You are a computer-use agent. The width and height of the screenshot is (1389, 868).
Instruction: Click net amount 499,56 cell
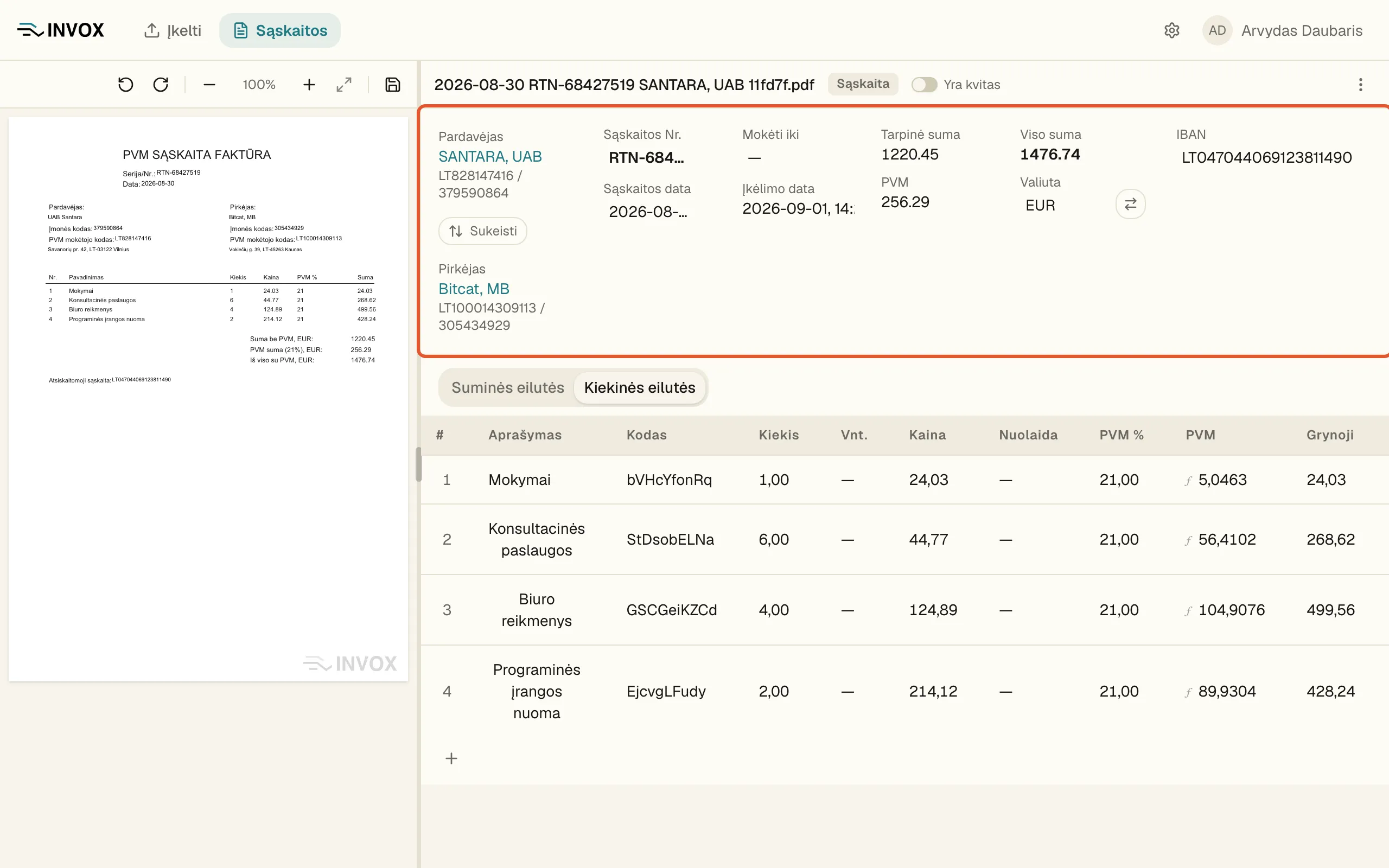pyautogui.click(x=1330, y=610)
